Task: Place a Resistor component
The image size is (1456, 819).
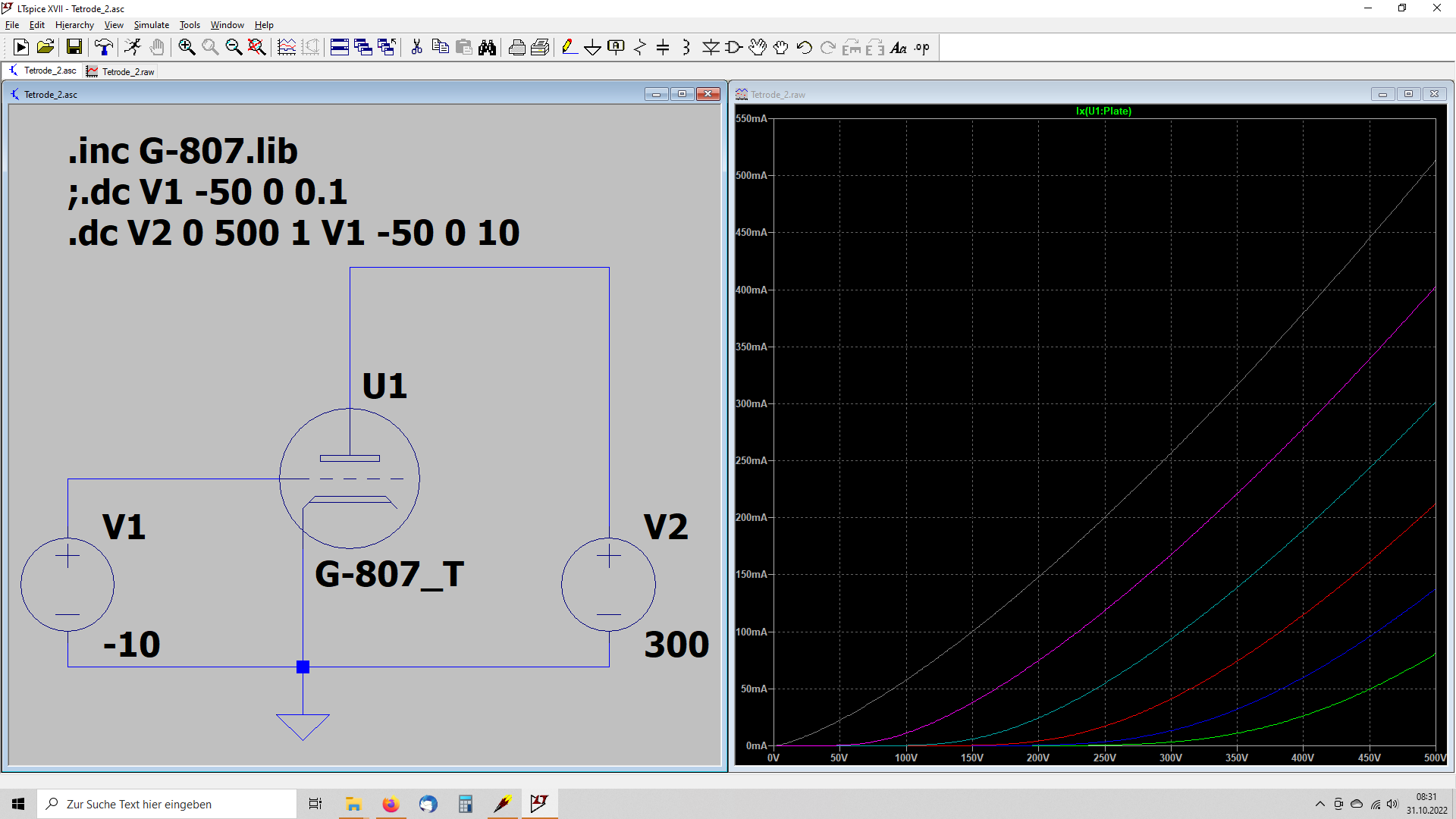Action: [x=640, y=48]
